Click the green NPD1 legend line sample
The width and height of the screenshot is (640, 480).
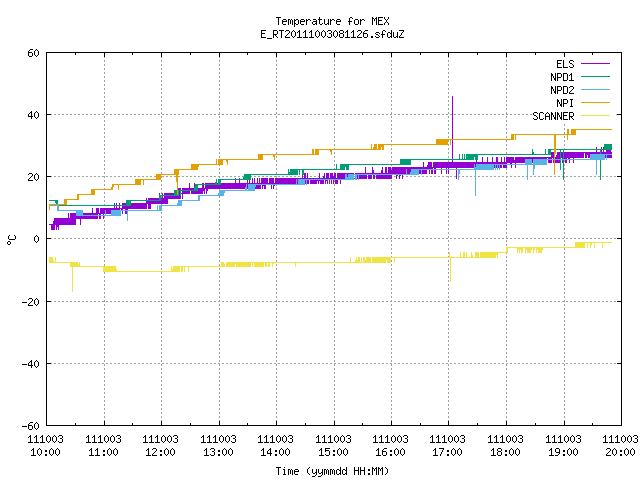(x=595, y=76)
